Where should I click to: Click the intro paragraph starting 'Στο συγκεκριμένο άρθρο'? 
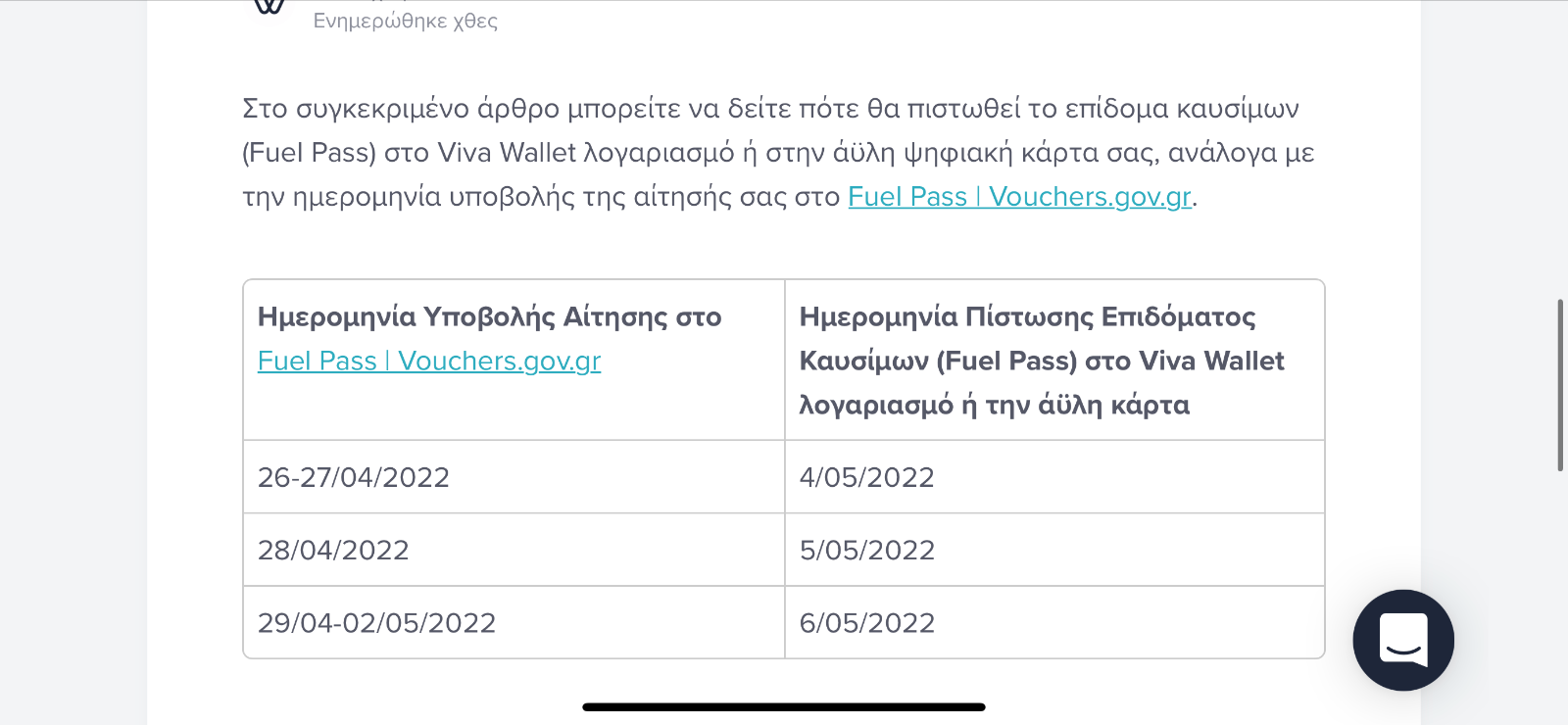778,153
